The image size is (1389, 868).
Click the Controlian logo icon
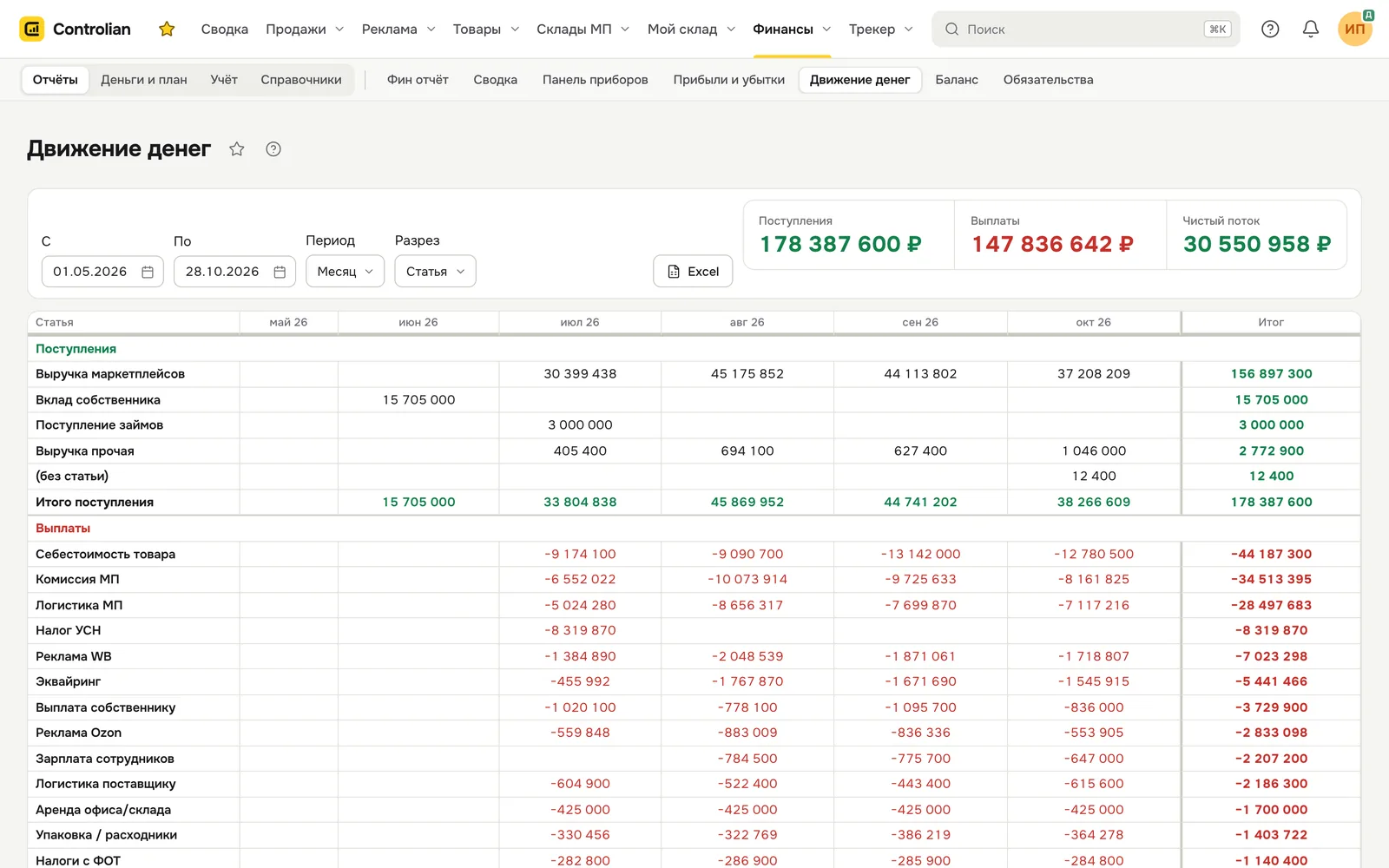(x=32, y=29)
